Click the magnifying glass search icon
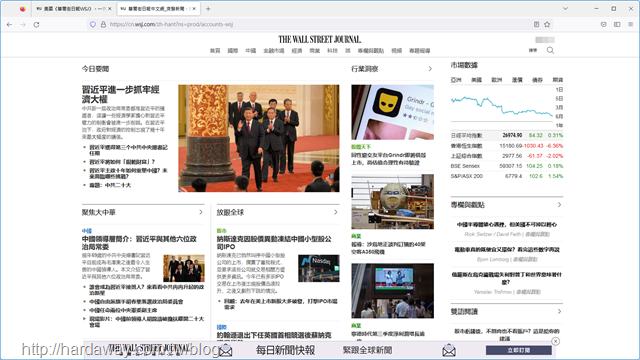 [x=550, y=50]
